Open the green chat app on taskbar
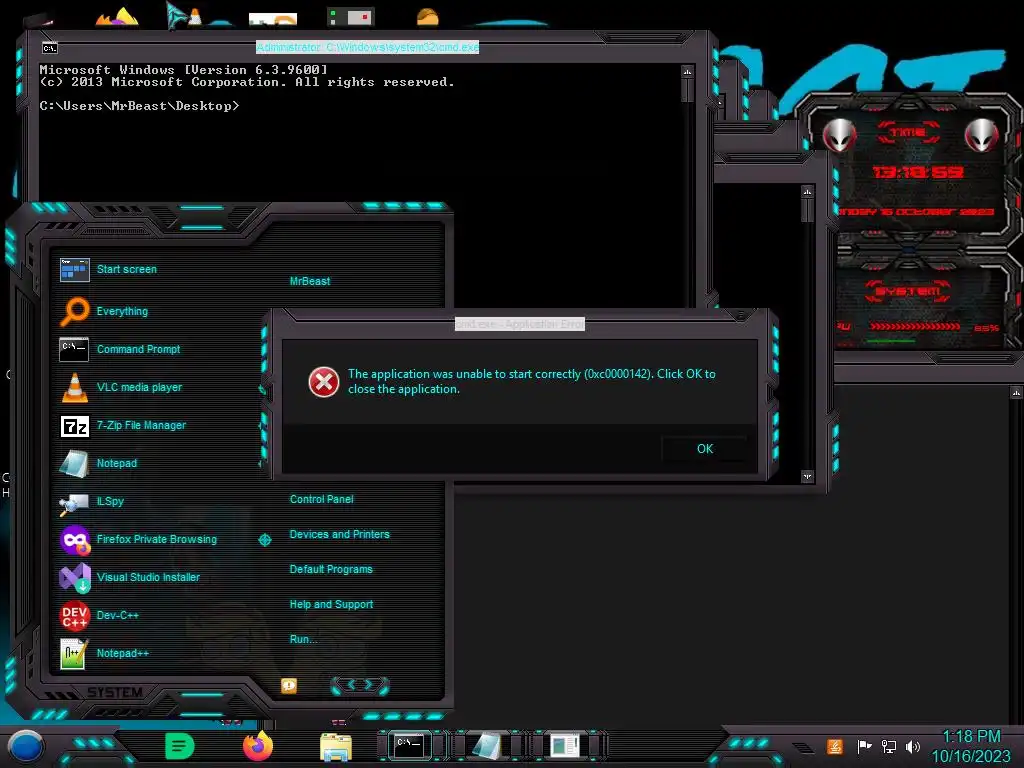 point(180,746)
